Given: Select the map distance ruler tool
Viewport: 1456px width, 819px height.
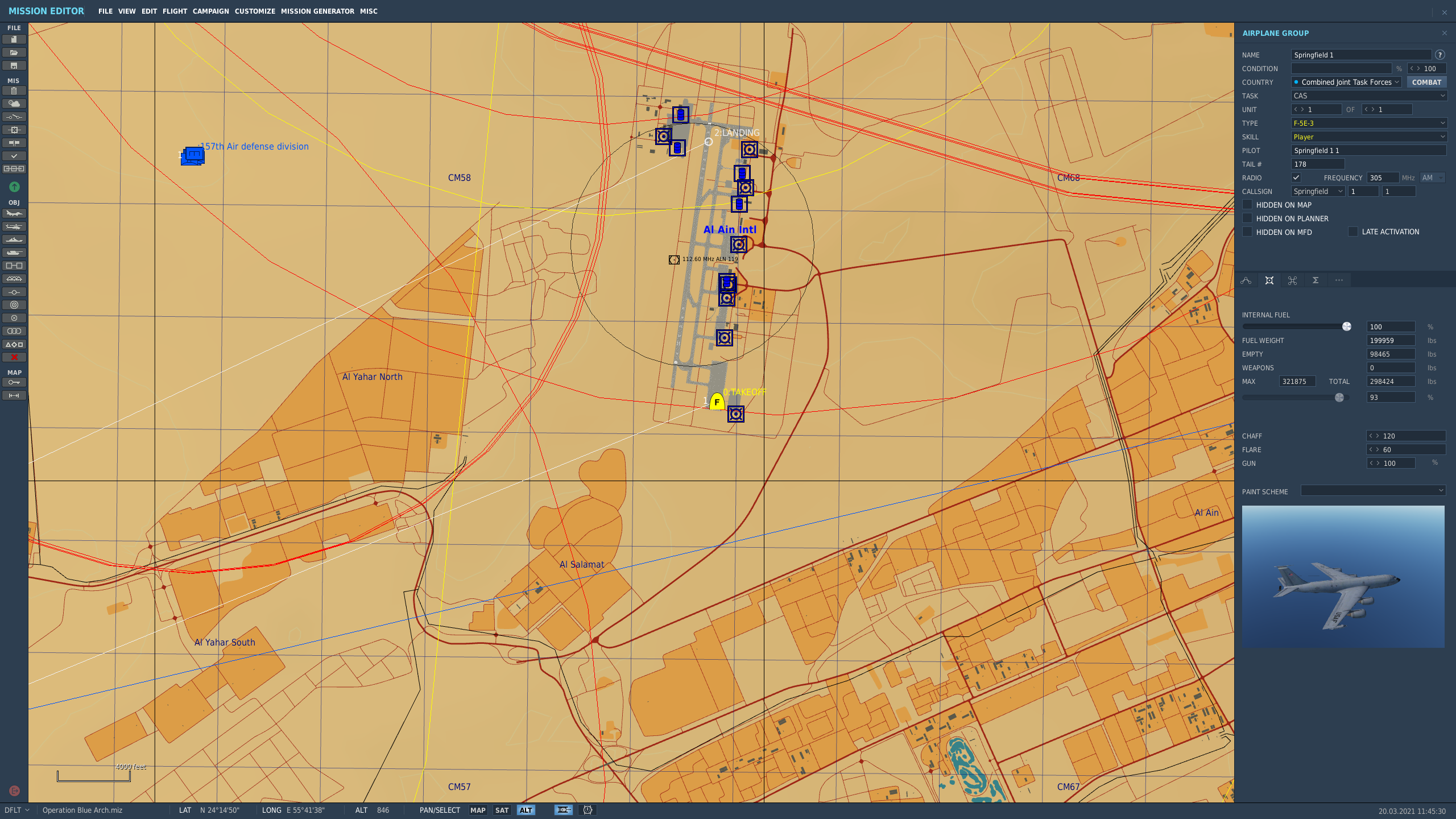Looking at the screenshot, I should (x=14, y=395).
